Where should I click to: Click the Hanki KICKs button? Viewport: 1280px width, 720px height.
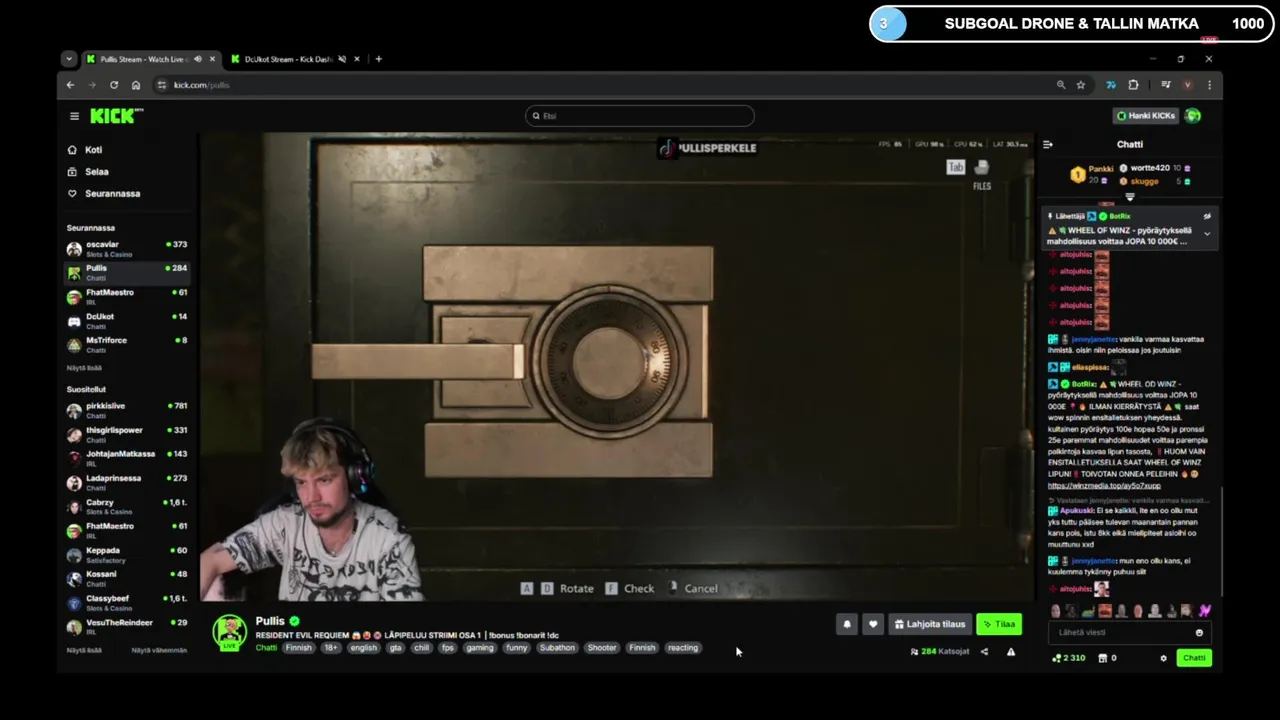[x=1146, y=116]
